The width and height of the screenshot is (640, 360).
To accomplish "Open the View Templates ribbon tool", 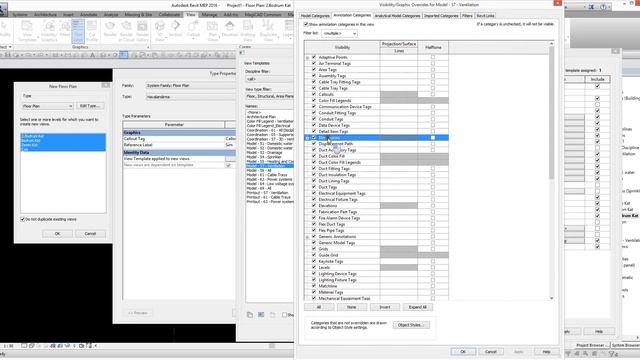I will (27, 31).
